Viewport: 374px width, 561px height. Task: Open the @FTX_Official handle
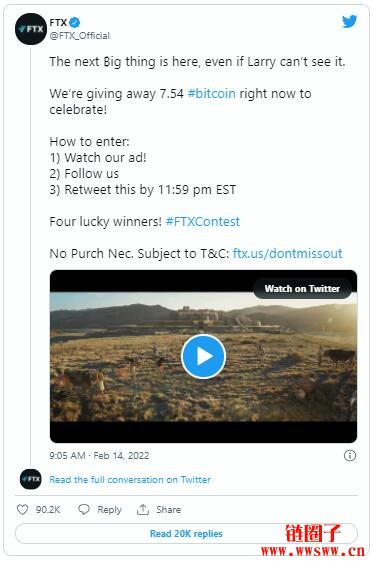point(79,36)
